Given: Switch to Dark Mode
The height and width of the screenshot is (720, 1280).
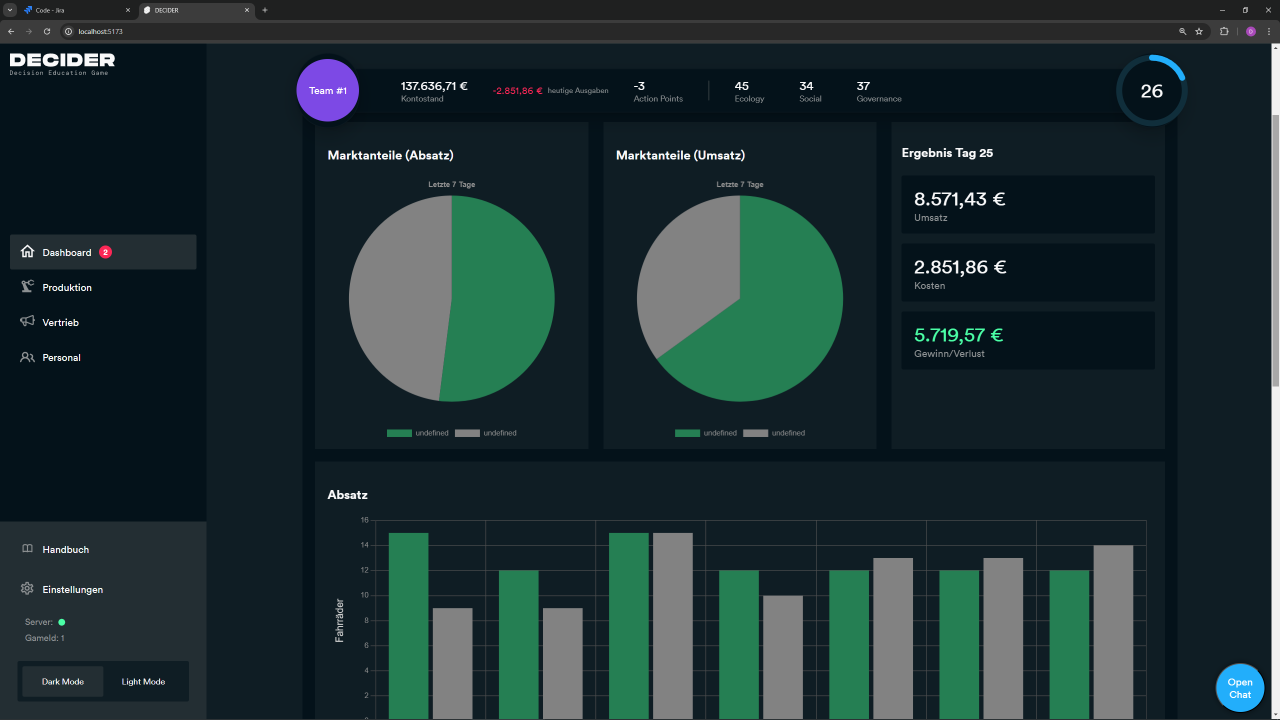Looking at the screenshot, I should (x=63, y=681).
